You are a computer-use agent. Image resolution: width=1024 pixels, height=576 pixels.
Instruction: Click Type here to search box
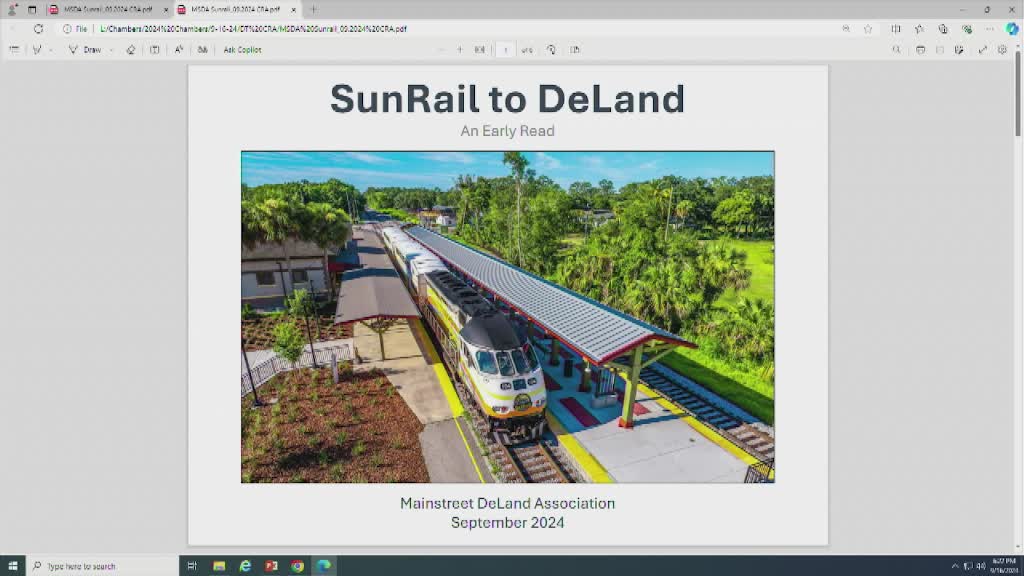103,566
